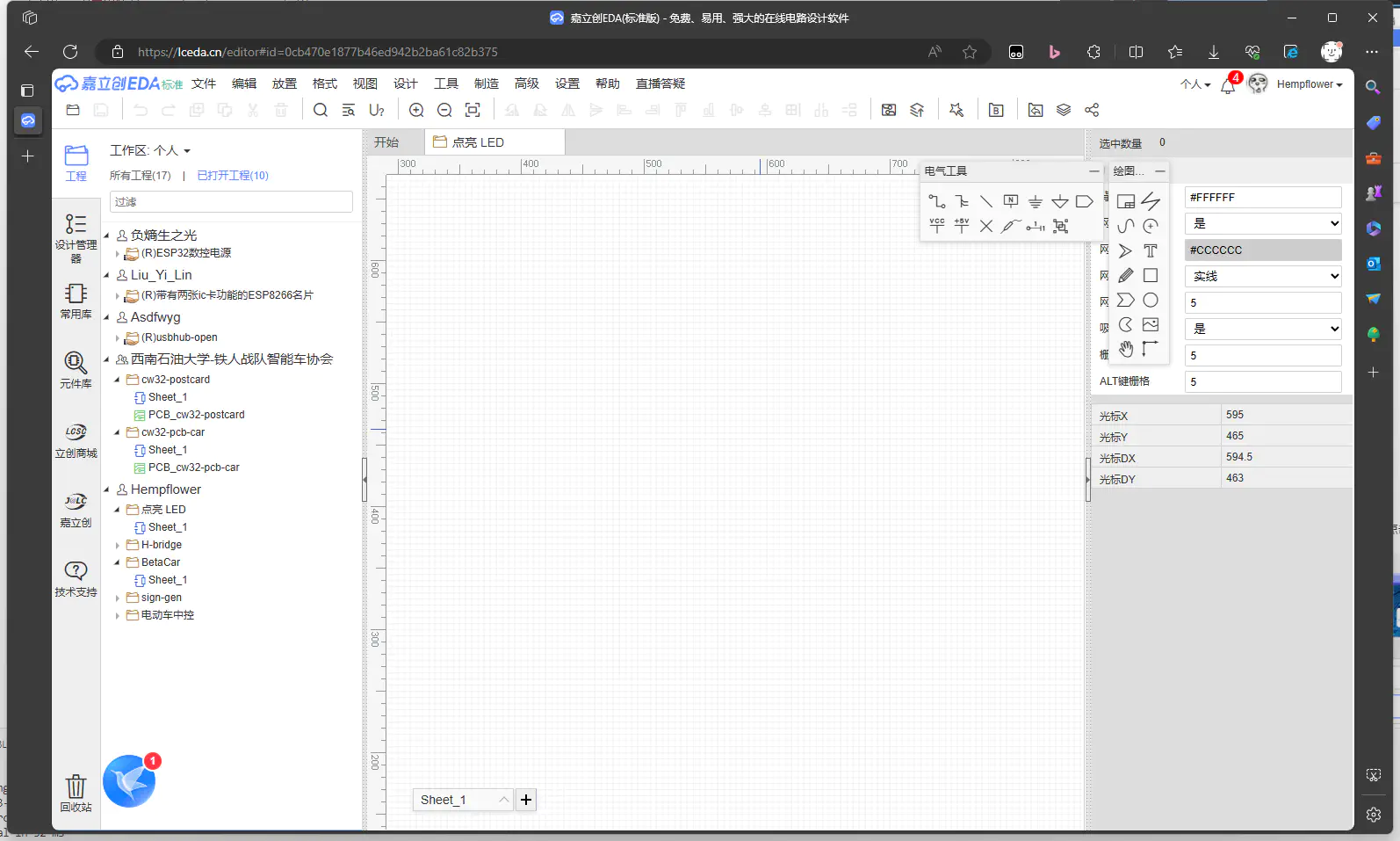Select the Text tool in drawing panel
This screenshot has width=1400, height=841.
[1151, 251]
